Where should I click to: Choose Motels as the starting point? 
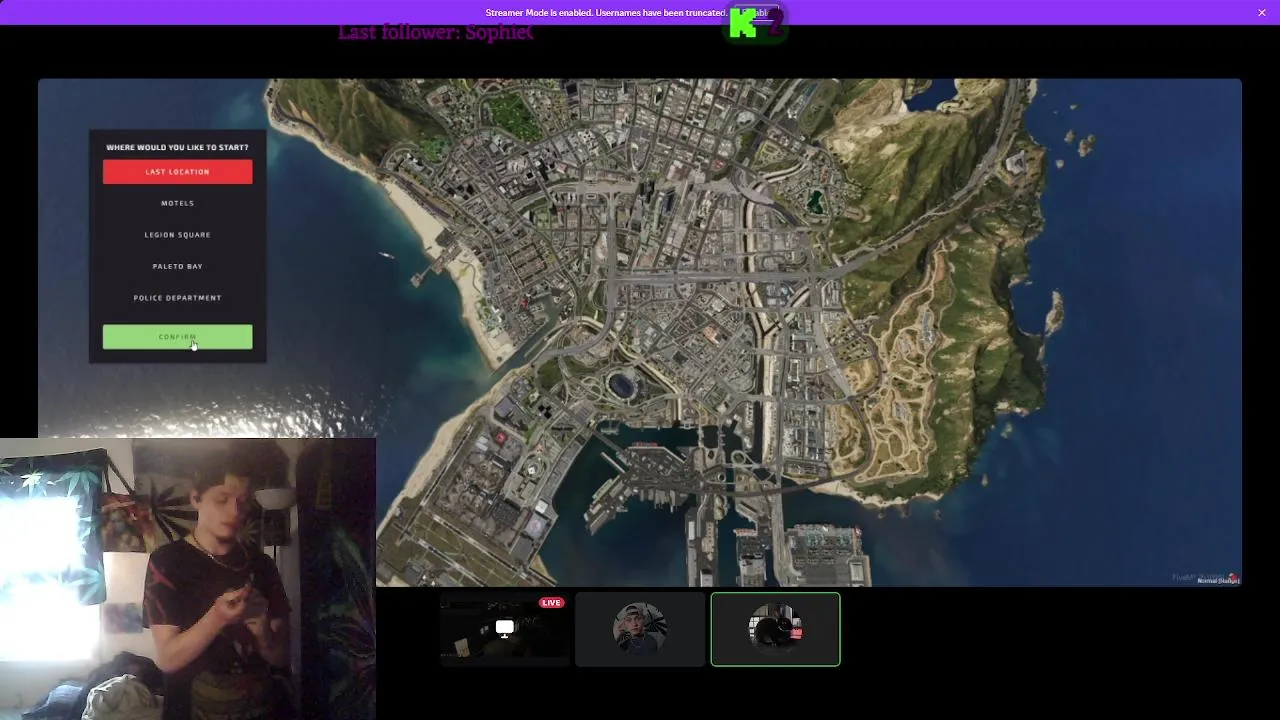(x=177, y=203)
